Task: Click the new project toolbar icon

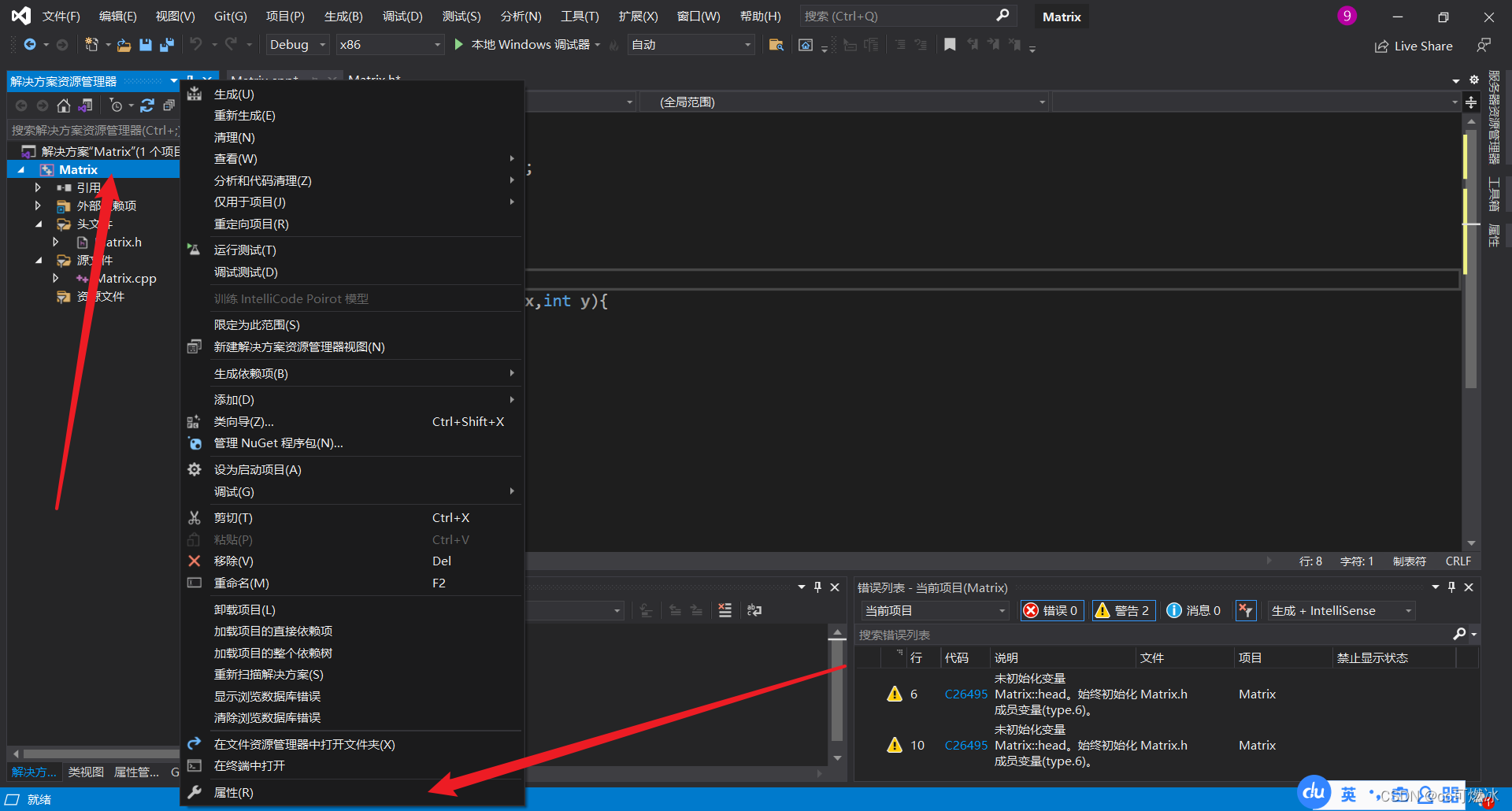Action: click(91, 45)
